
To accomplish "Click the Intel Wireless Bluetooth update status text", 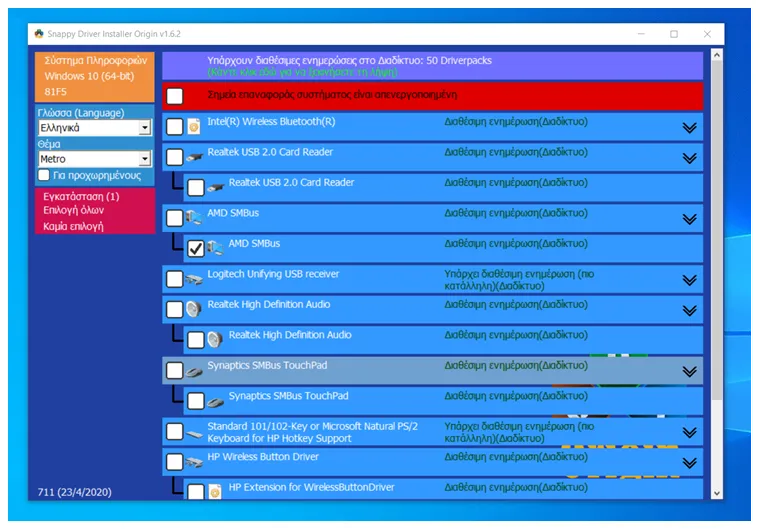I will [x=516, y=121].
